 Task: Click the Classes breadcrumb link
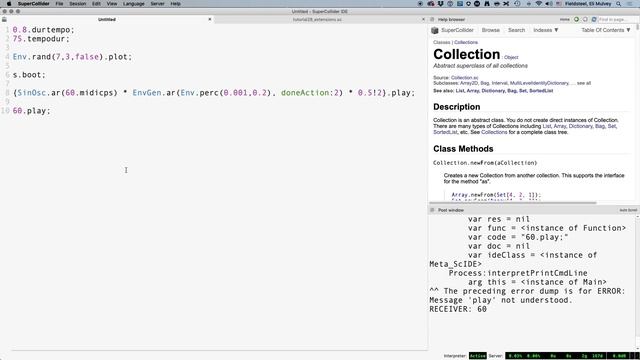coord(442,42)
